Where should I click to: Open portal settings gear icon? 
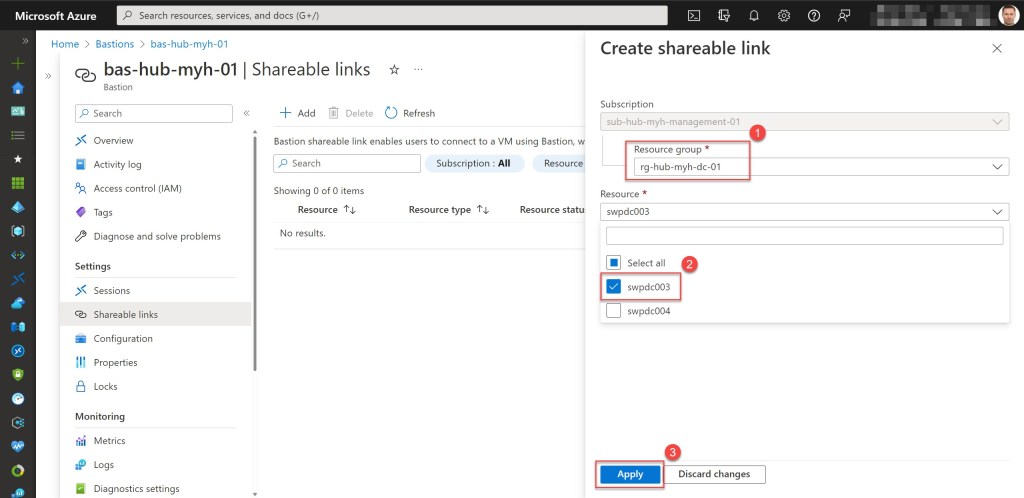[x=784, y=15]
